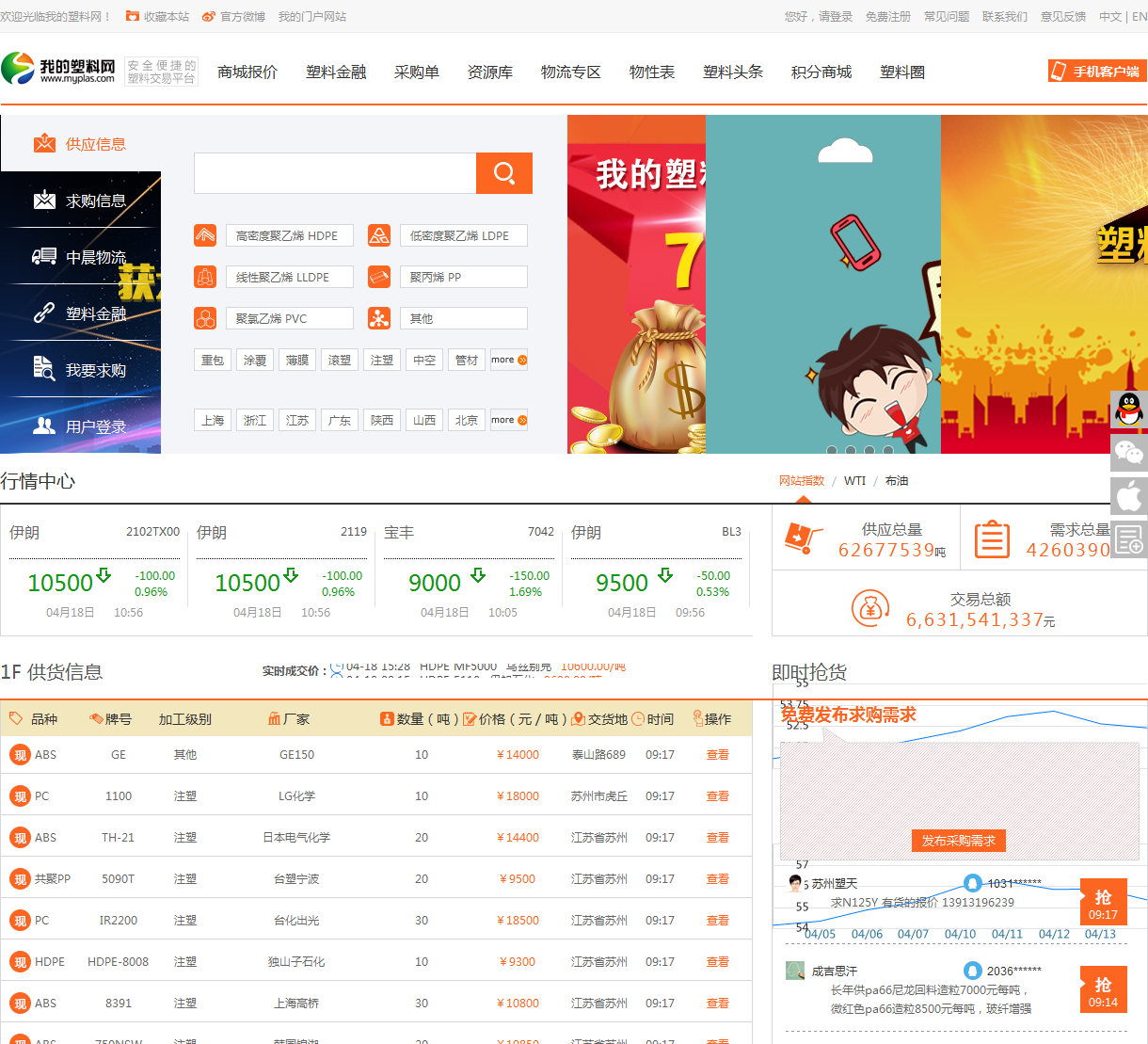The width and height of the screenshot is (1148, 1044).
Task: Select the 供应信息 sidebar tab
Action: [80, 143]
